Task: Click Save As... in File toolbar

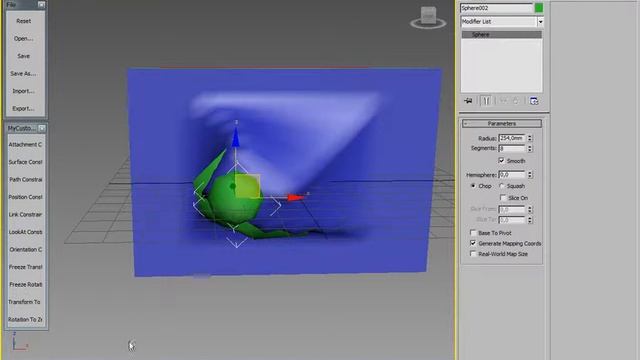Action: [24, 73]
